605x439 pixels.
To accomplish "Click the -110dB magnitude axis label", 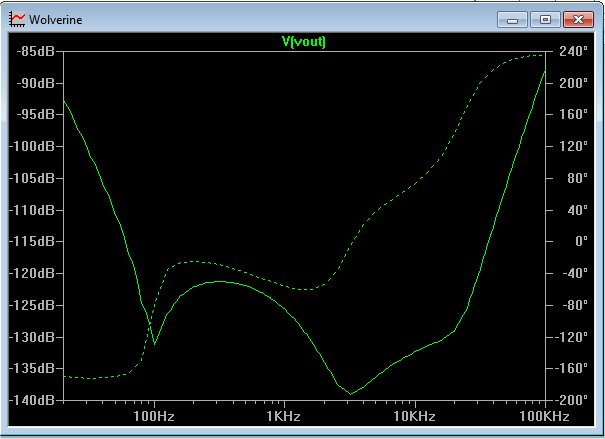I will [x=32, y=210].
